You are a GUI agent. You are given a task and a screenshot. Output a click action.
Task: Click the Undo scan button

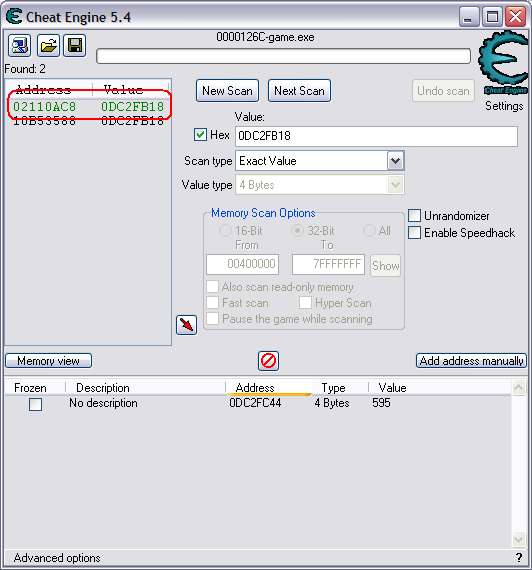(443, 91)
